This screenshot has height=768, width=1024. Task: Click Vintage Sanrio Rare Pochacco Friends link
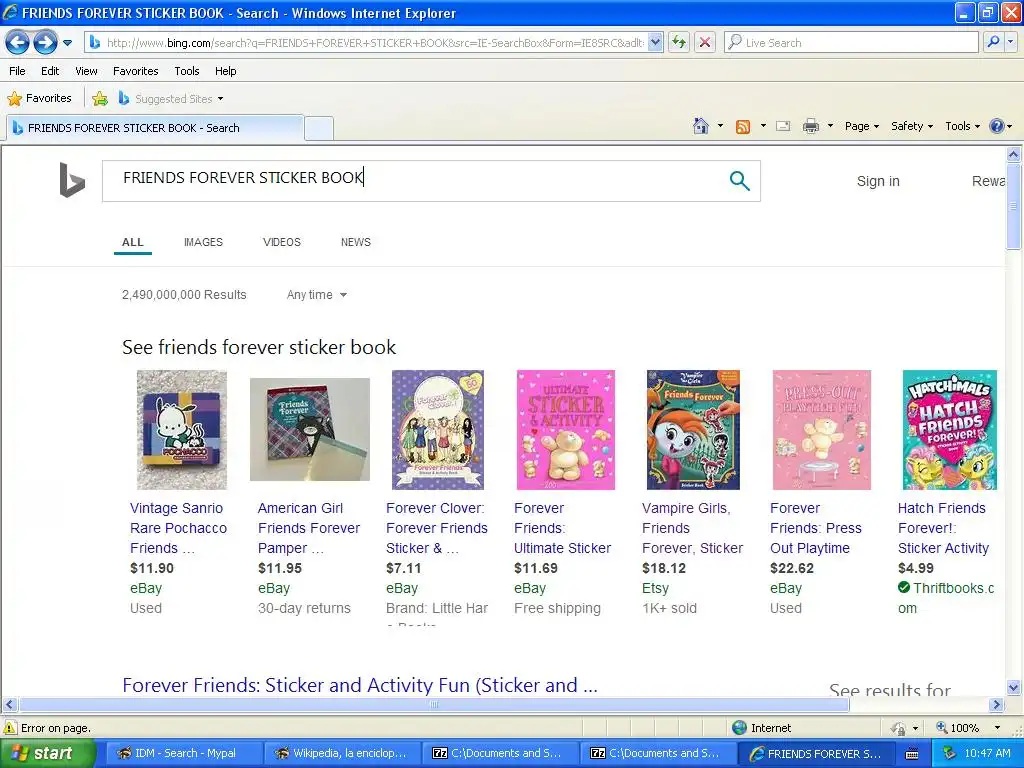pos(178,528)
